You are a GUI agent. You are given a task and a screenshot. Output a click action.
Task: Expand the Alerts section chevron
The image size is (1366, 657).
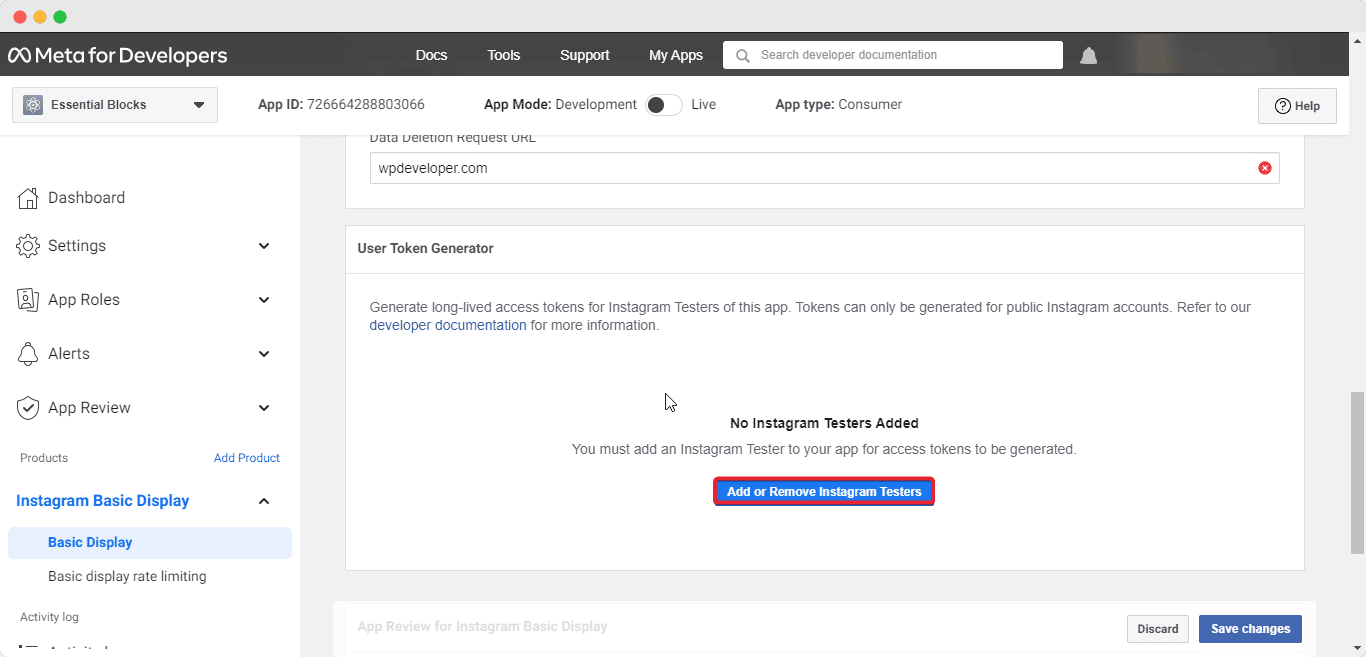click(264, 354)
